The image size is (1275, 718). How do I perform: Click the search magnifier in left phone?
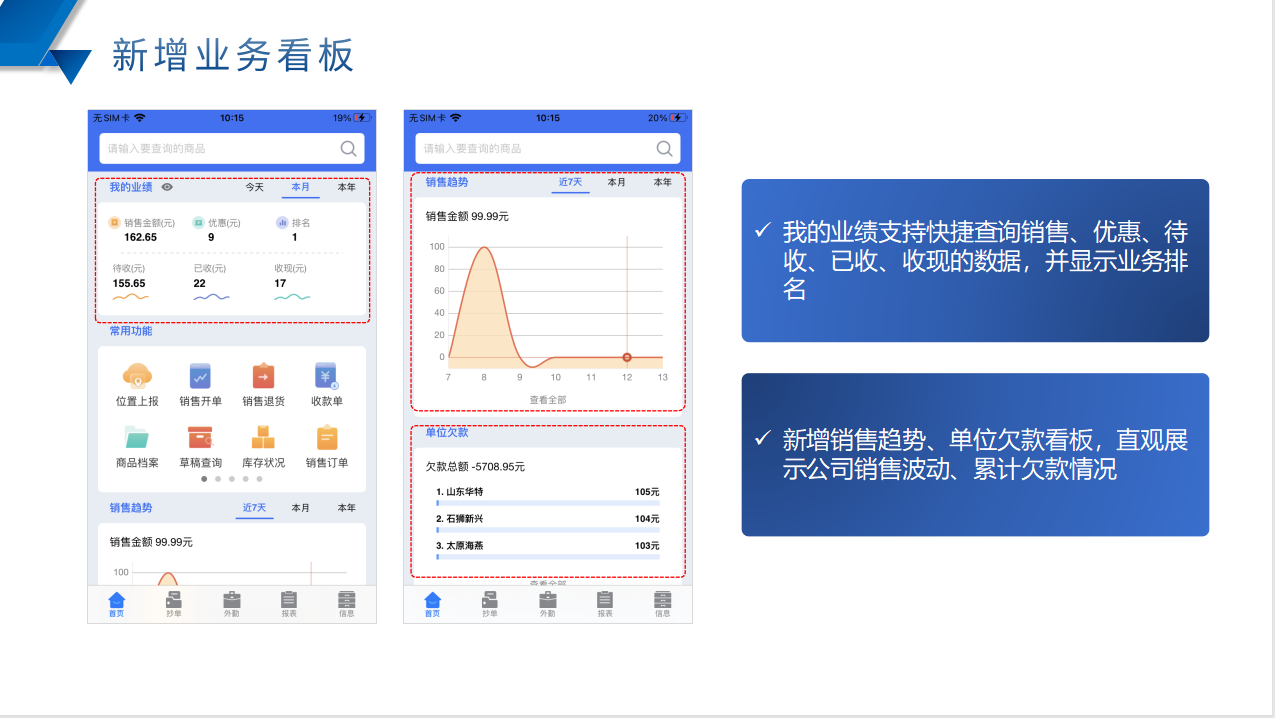(348, 148)
